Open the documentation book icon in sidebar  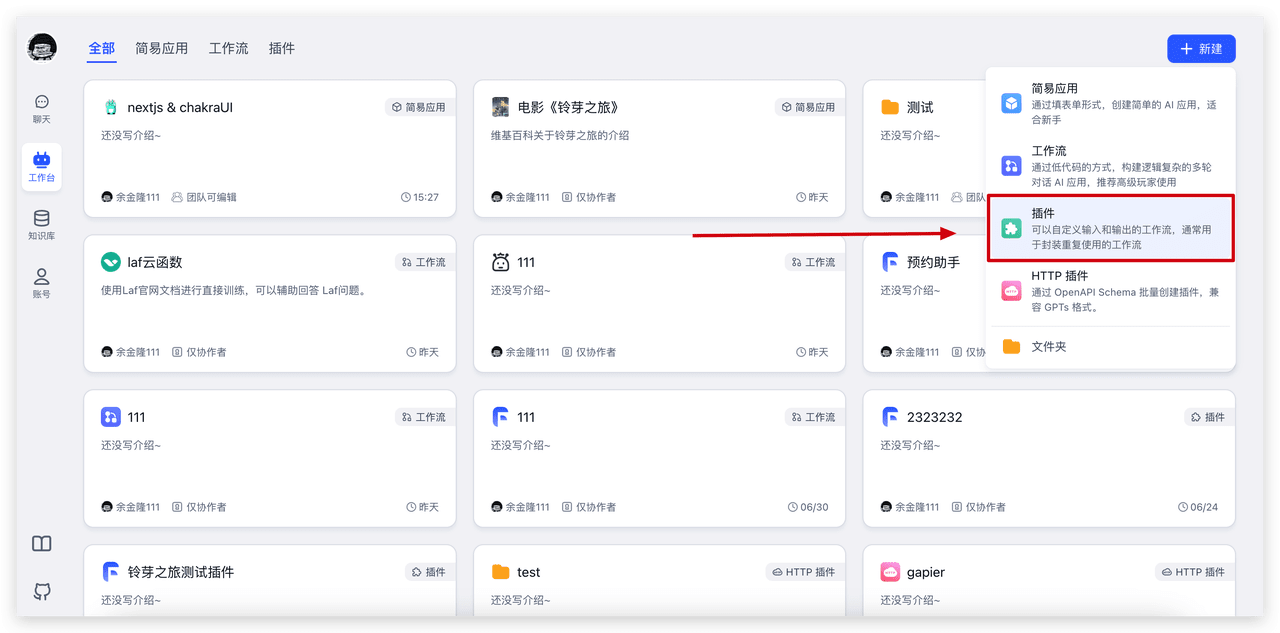41,544
